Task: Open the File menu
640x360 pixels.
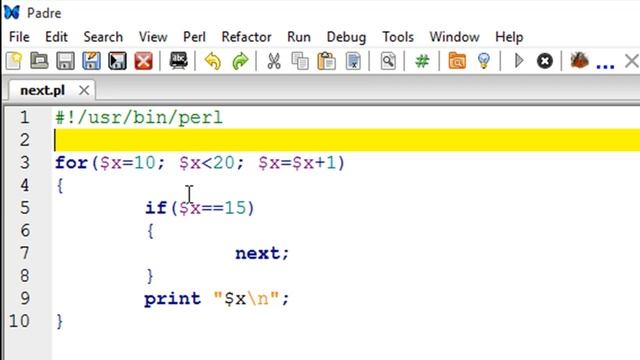Action: click(x=19, y=37)
